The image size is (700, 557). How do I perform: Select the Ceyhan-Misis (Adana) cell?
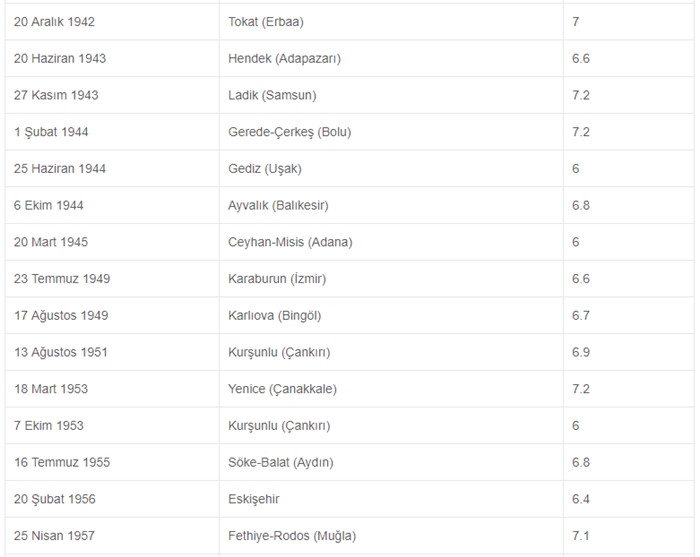(290, 242)
